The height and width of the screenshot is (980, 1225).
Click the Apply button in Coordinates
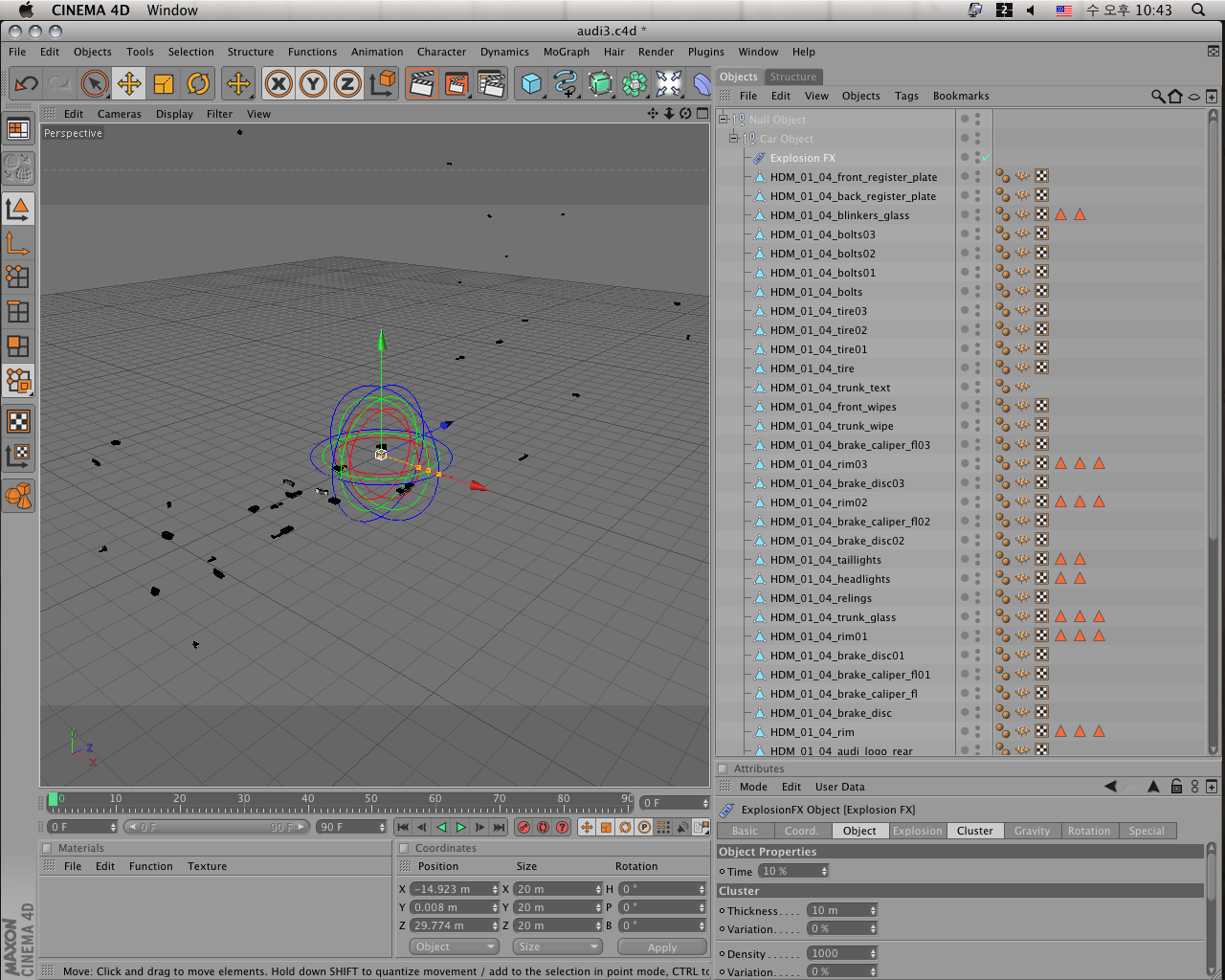(661, 947)
